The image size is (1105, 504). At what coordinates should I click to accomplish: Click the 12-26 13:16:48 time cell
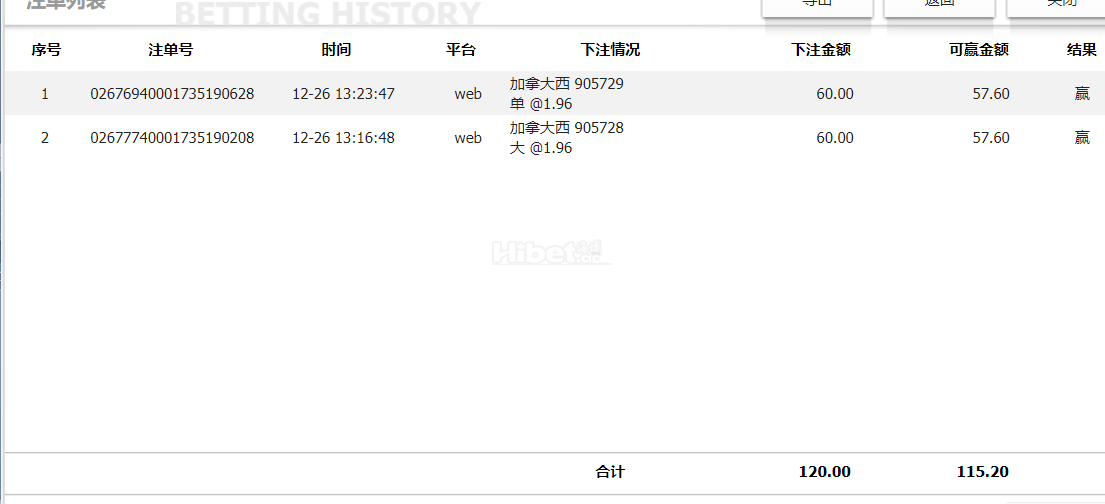[x=343, y=138]
